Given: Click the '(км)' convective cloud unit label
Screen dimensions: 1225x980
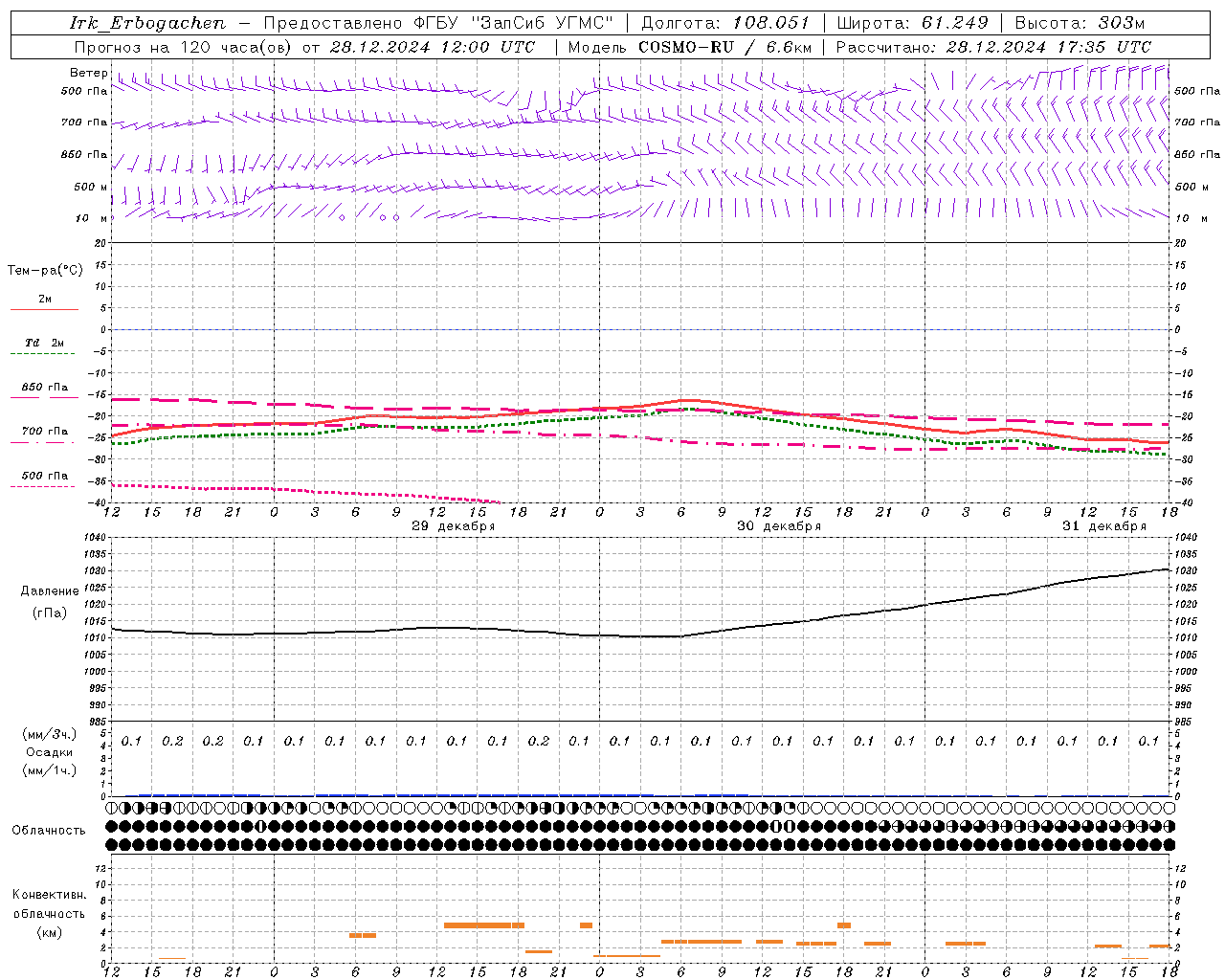Looking at the screenshot, I should click(50, 932).
